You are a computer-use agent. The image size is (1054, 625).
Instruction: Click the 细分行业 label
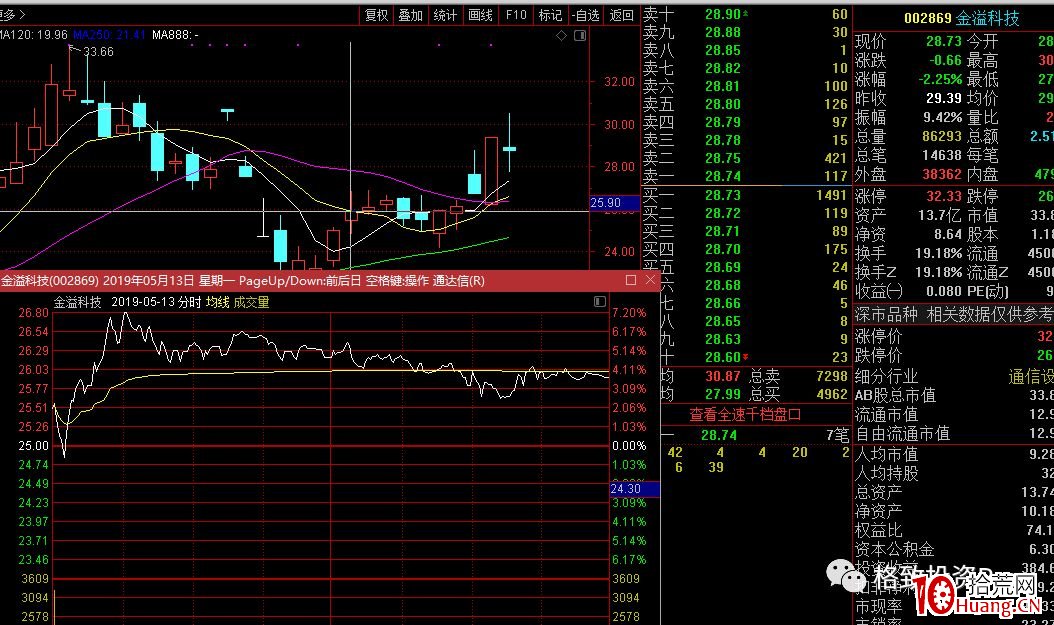click(x=887, y=376)
